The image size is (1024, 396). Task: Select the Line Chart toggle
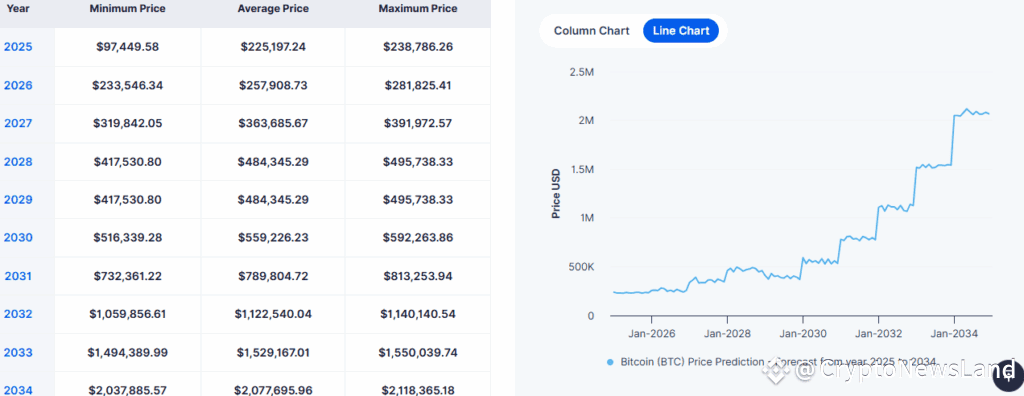pyautogui.click(x=680, y=31)
